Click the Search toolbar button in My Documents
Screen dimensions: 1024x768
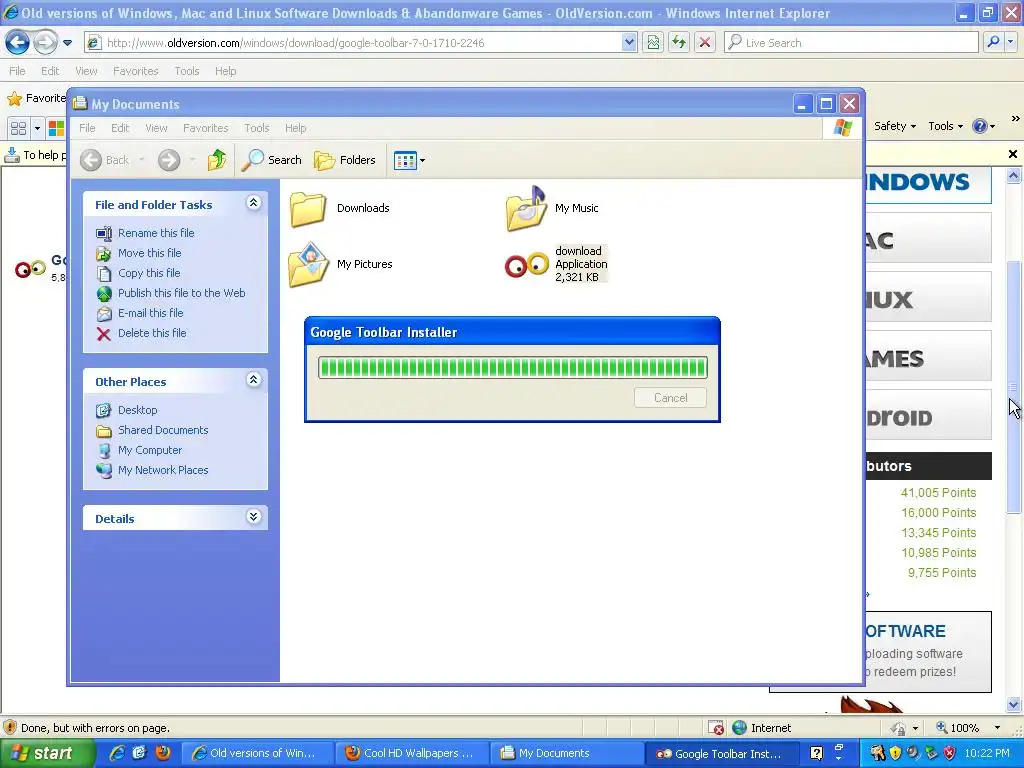[272, 160]
